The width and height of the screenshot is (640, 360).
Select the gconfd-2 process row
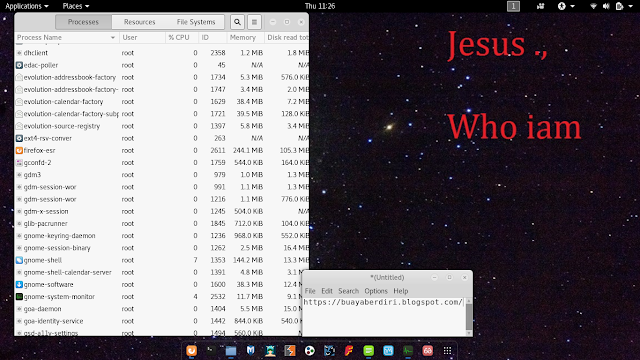click(x=162, y=163)
